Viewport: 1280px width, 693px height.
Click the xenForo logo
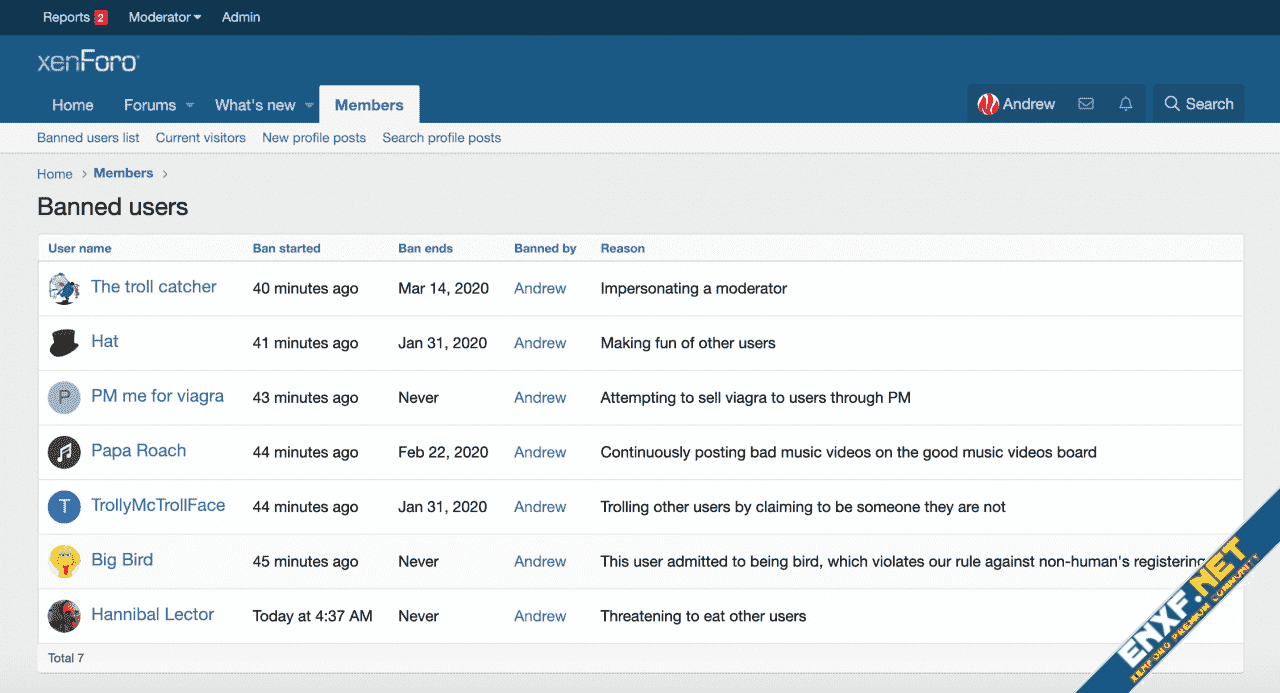click(88, 62)
